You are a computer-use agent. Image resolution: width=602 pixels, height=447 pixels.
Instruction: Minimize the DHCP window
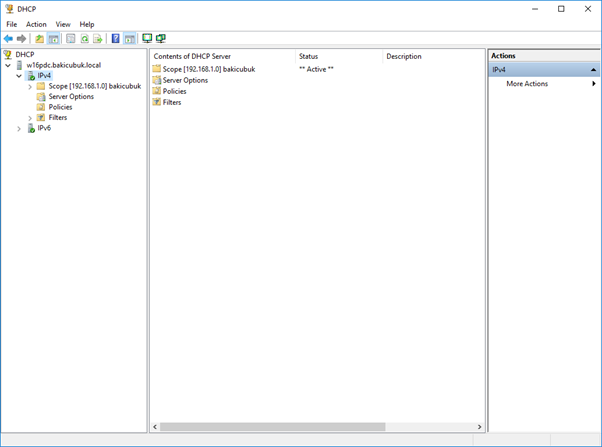(x=535, y=9)
